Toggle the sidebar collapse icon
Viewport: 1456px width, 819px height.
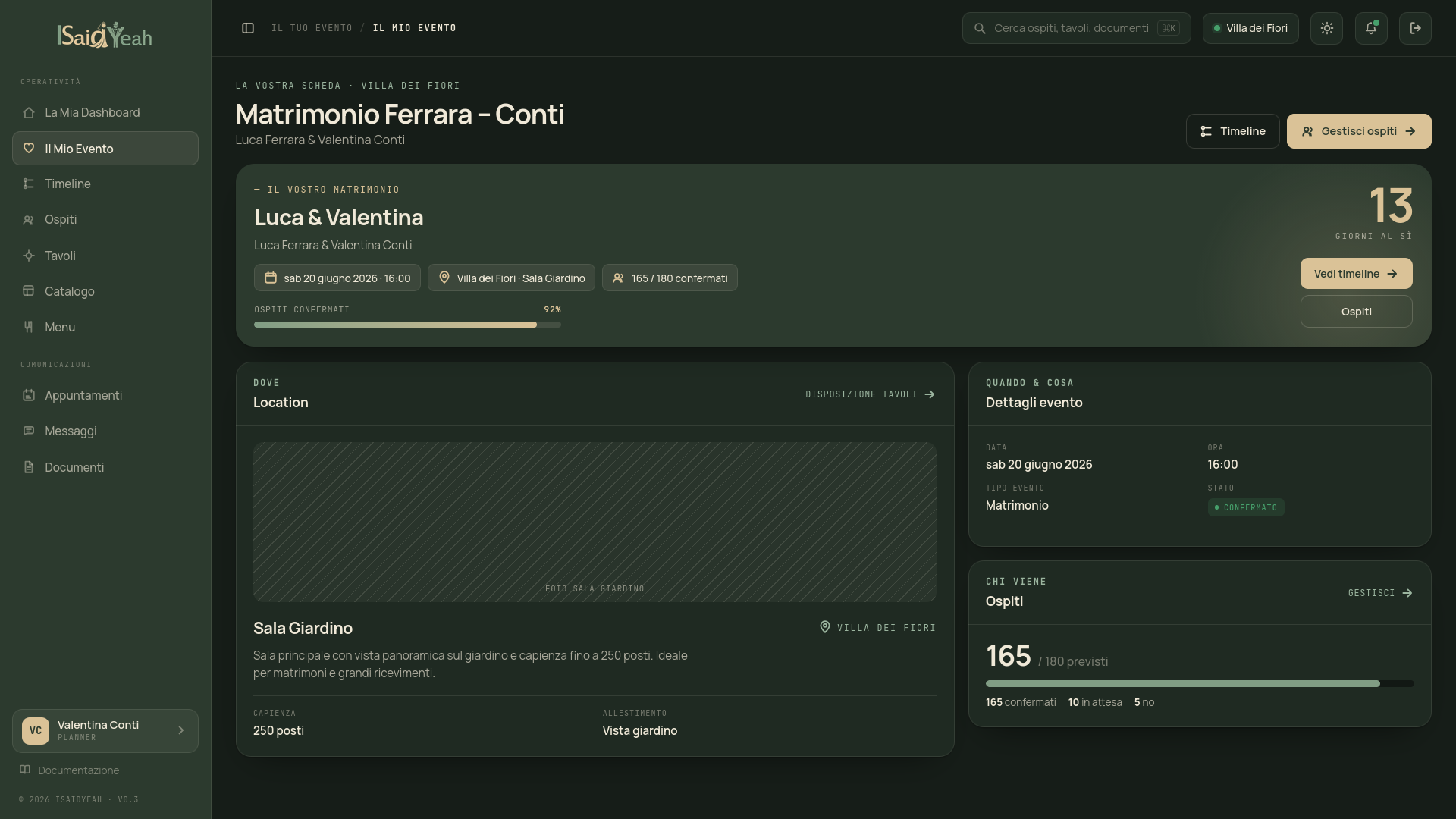(x=248, y=28)
